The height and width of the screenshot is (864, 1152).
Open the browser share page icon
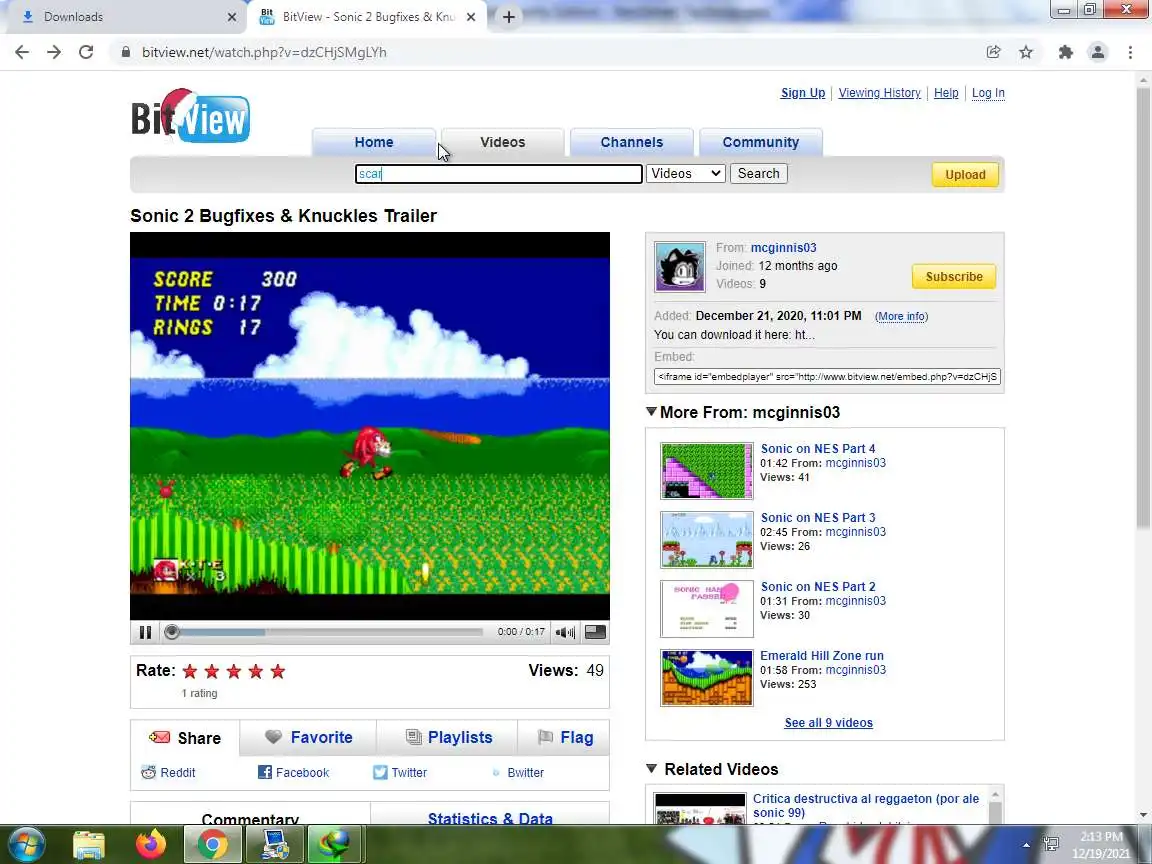[993, 52]
